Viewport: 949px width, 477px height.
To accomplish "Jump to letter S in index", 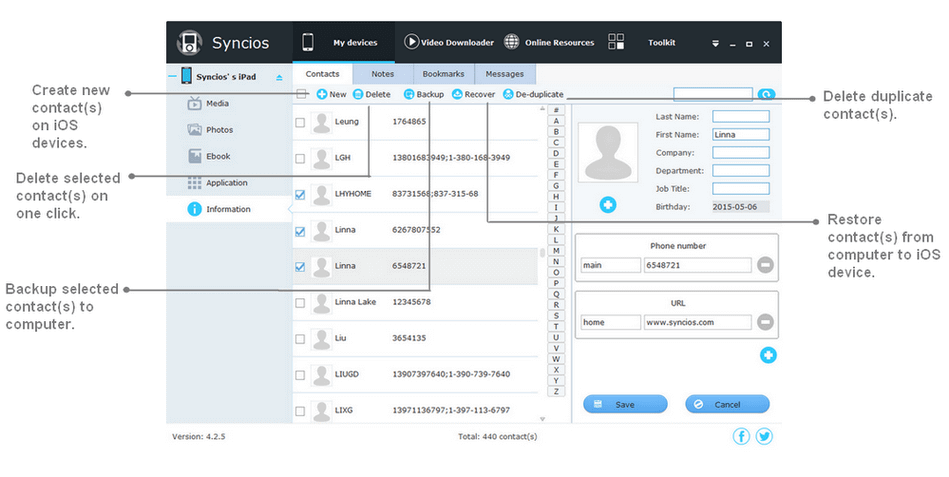I will tap(556, 315).
